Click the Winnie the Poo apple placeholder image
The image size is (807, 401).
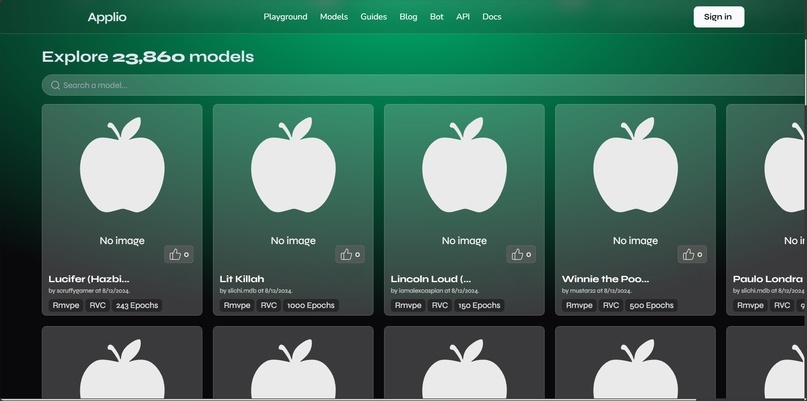click(x=636, y=165)
